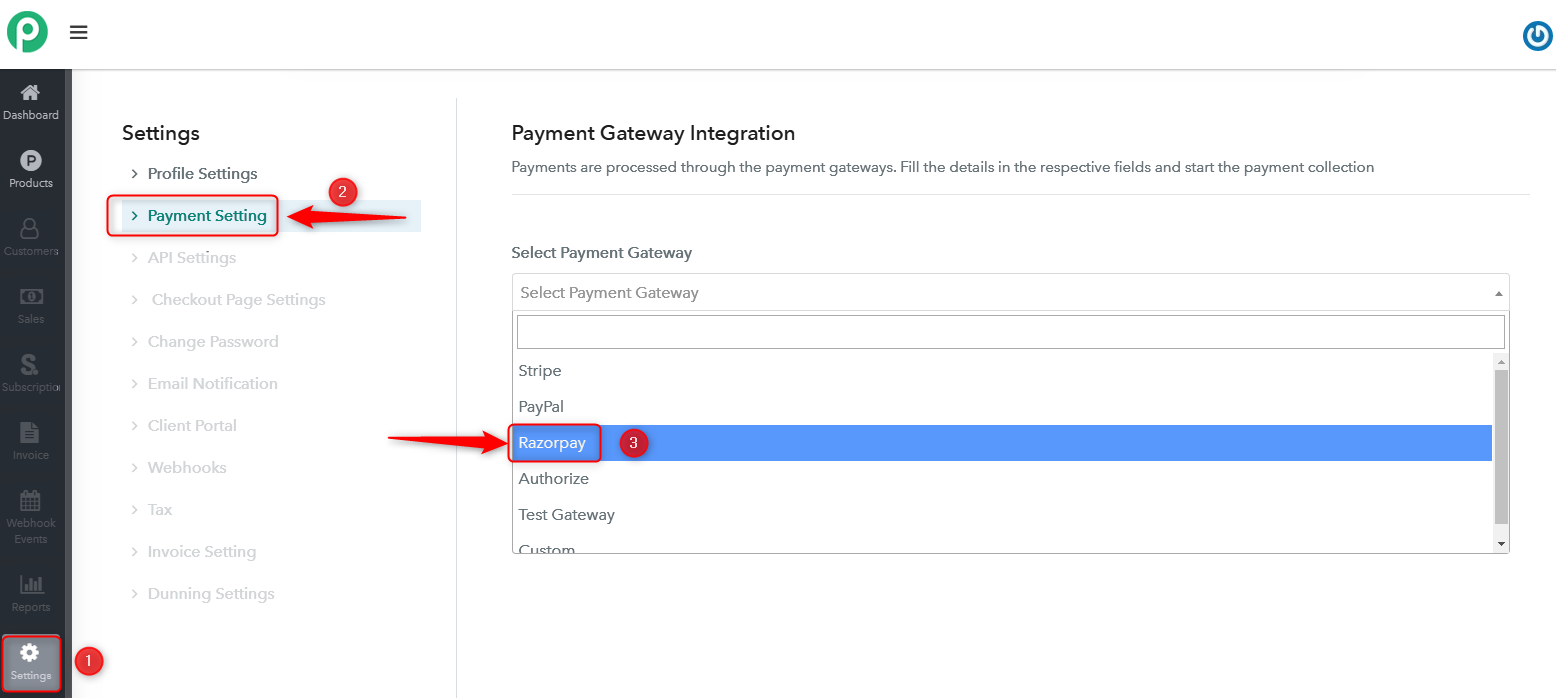Viewport: 1556px width, 698px height.
Task: Pick the PayPal gateway option
Action: pyautogui.click(x=1003, y=407)
